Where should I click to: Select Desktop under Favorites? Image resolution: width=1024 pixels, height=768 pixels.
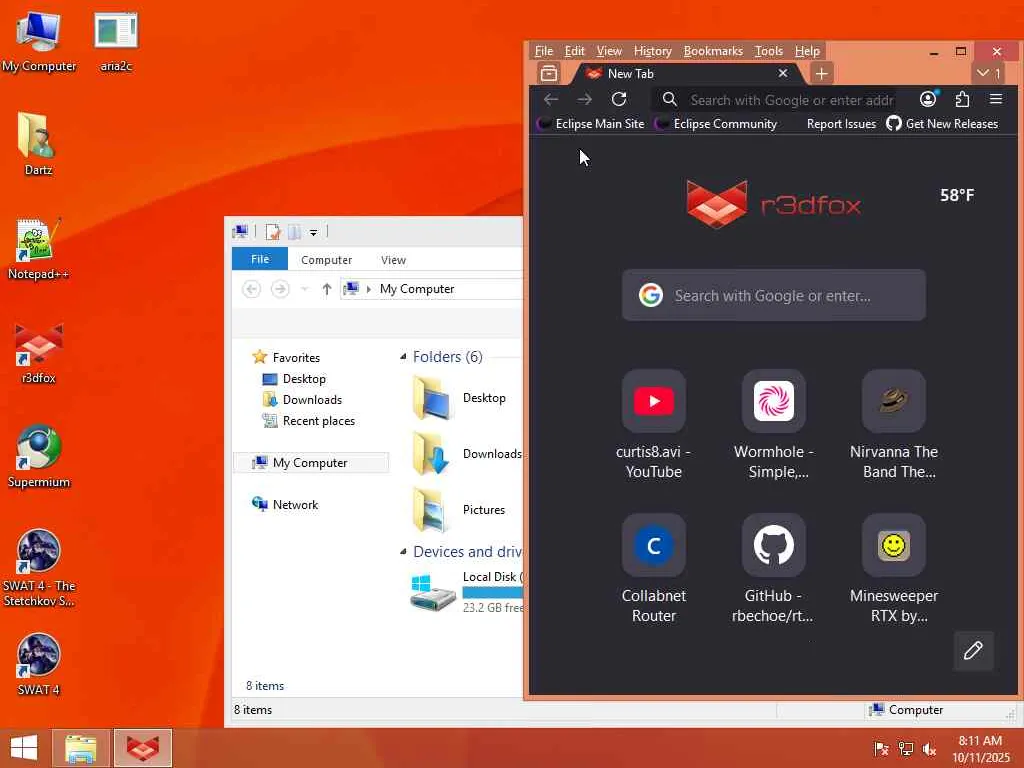tap(295, 379)
